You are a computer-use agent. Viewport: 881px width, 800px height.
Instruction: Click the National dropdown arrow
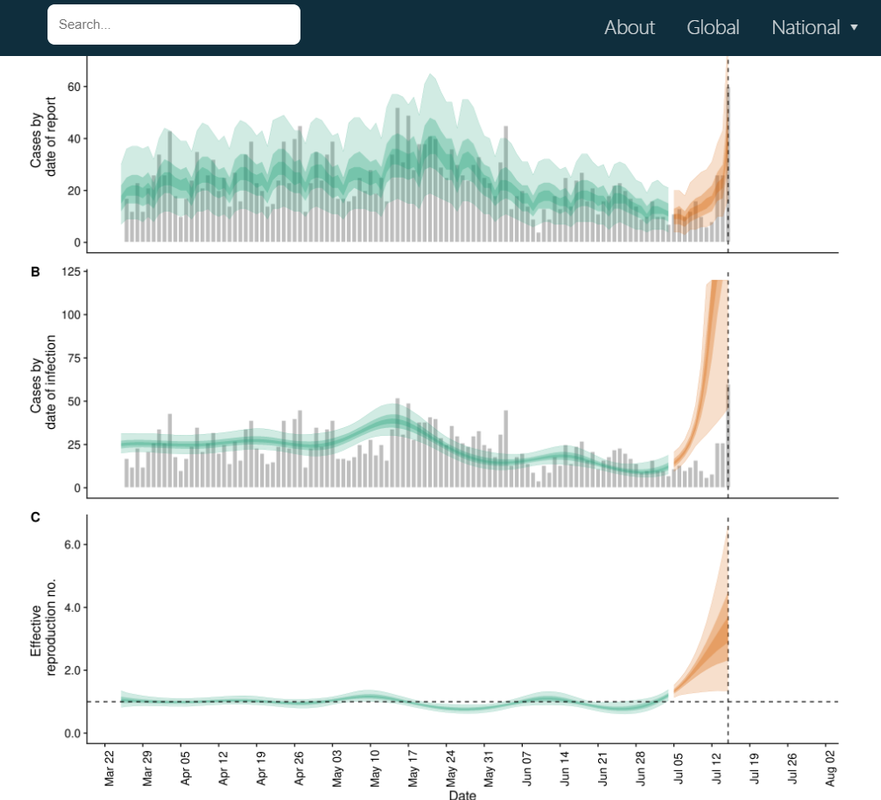[854, 27]
